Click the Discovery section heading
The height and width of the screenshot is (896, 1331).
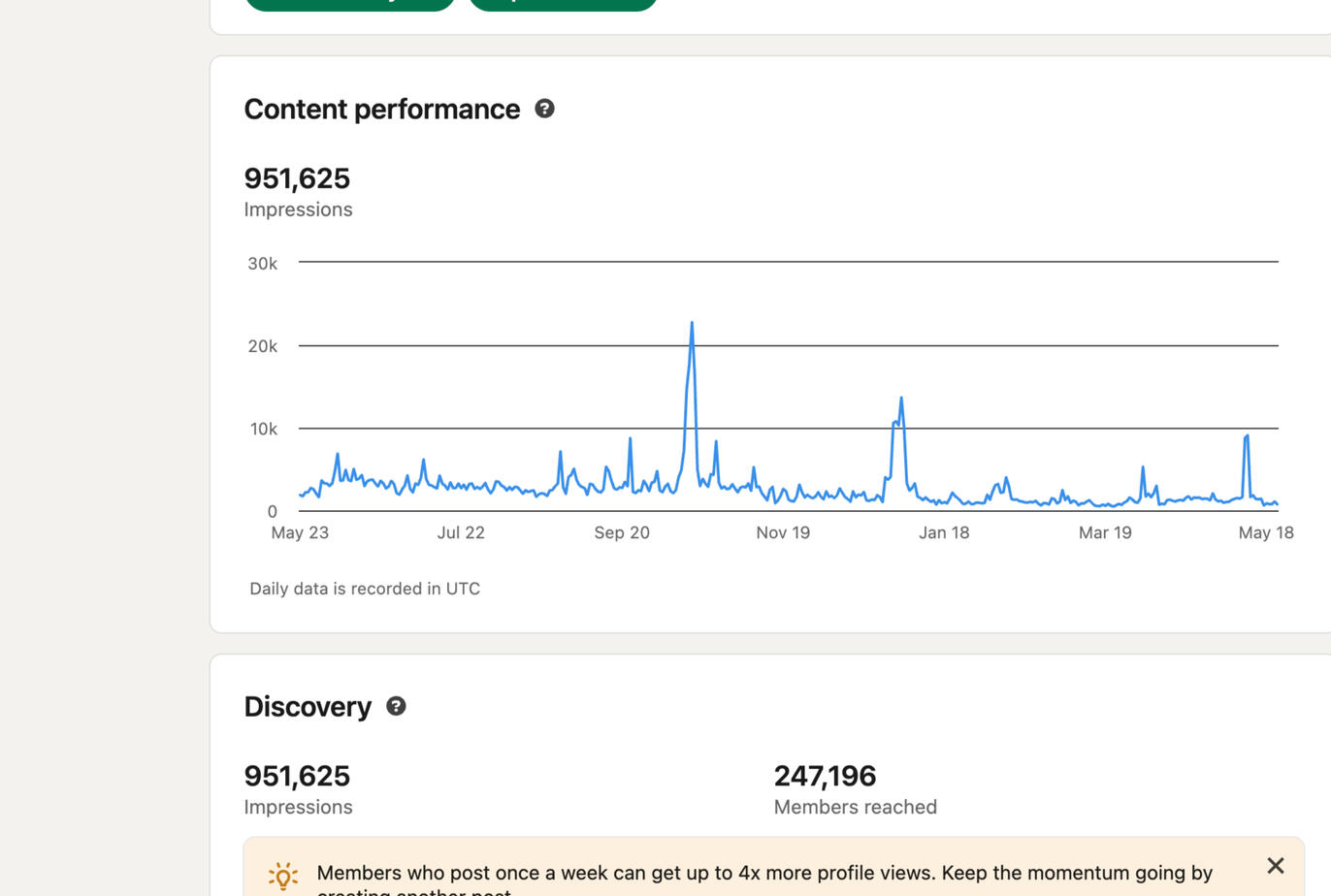pos(308,707)
